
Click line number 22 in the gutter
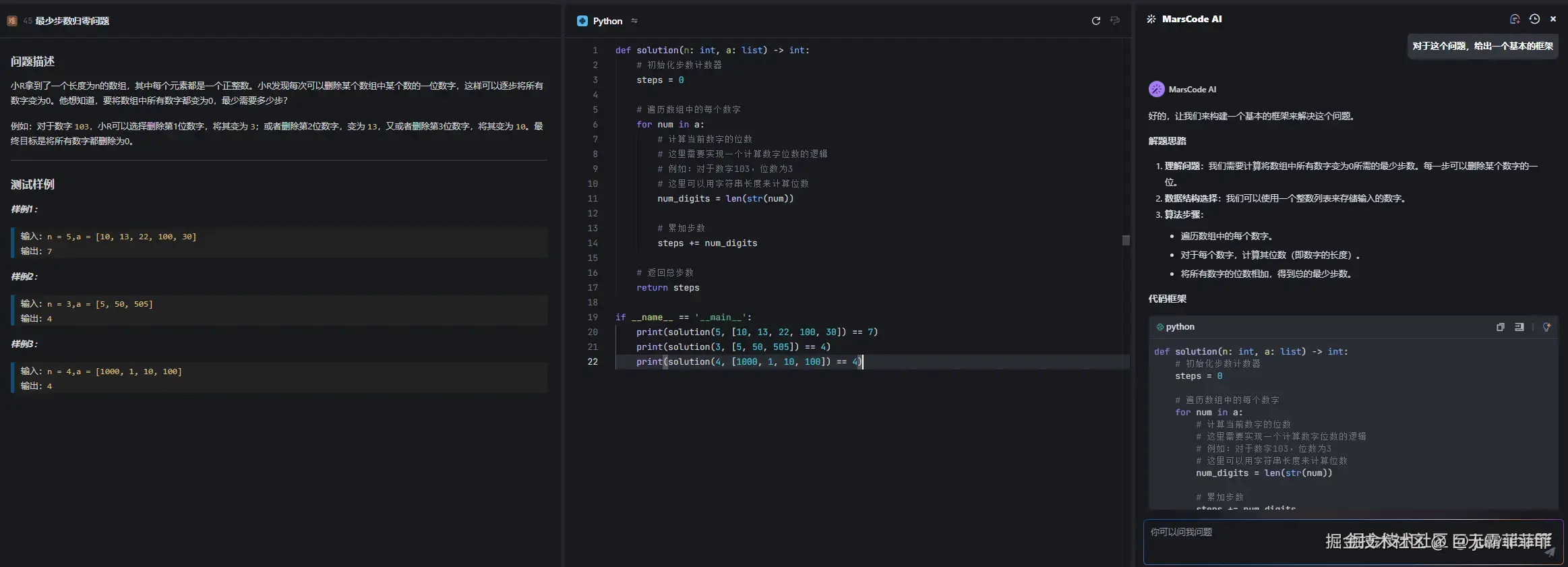coord(592,361)
